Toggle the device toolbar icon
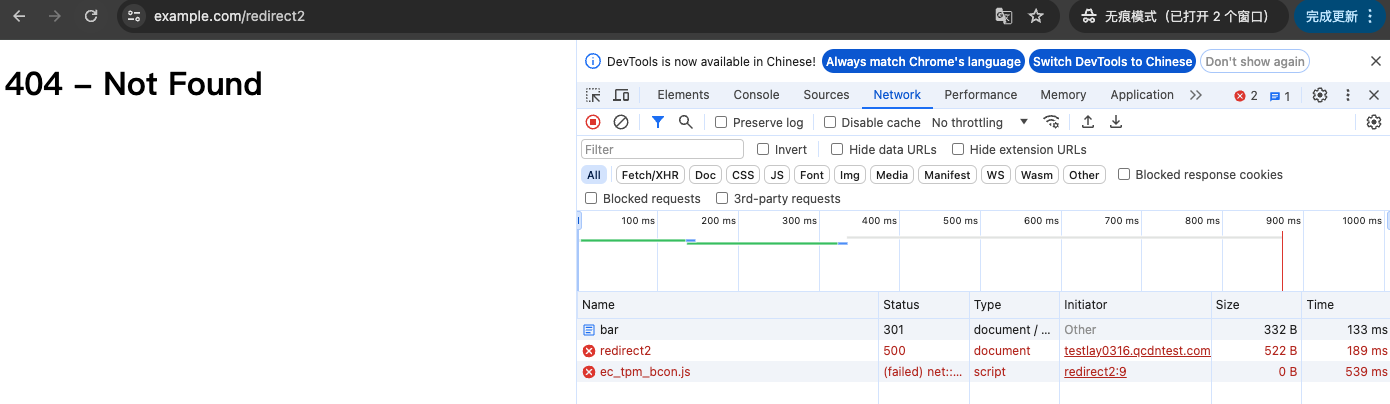 [x=621, y=95]
